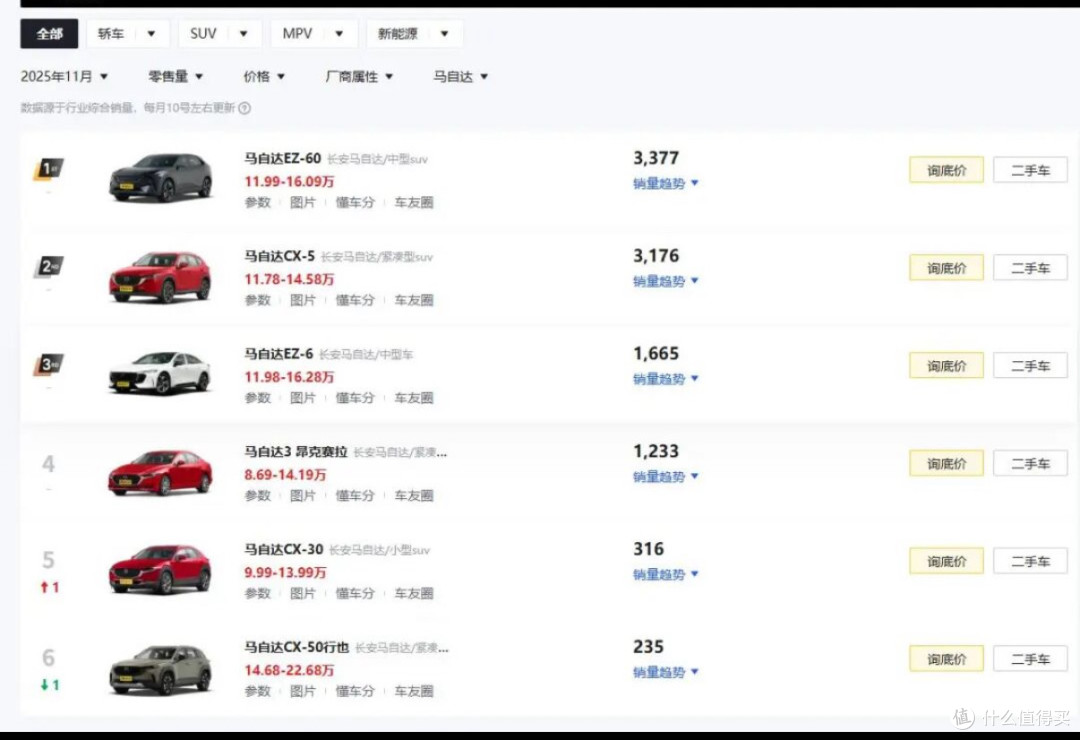
Task: Open 参数 for 马自达EZ-6
Action: pos(258,398)
